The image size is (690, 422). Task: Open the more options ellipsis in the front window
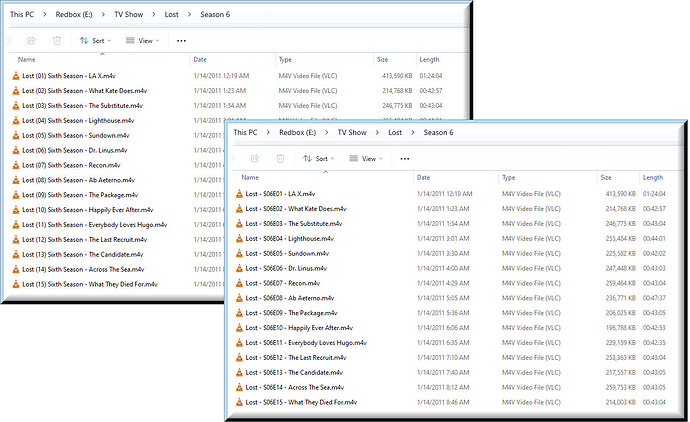405,158
